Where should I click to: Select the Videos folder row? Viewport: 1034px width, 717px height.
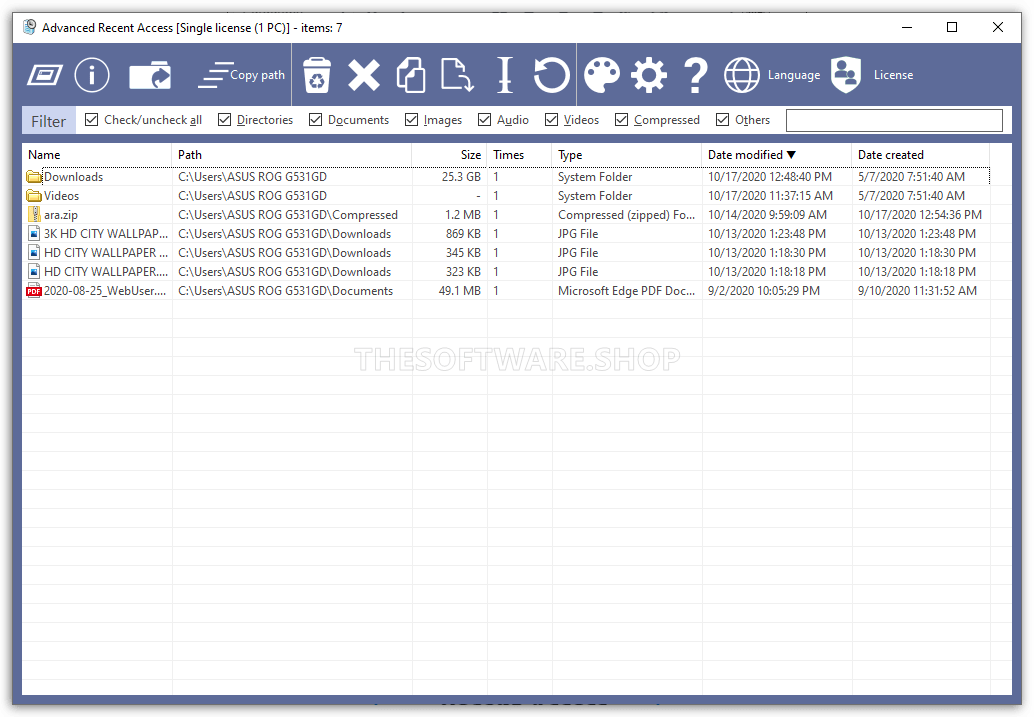pos(506,196)
